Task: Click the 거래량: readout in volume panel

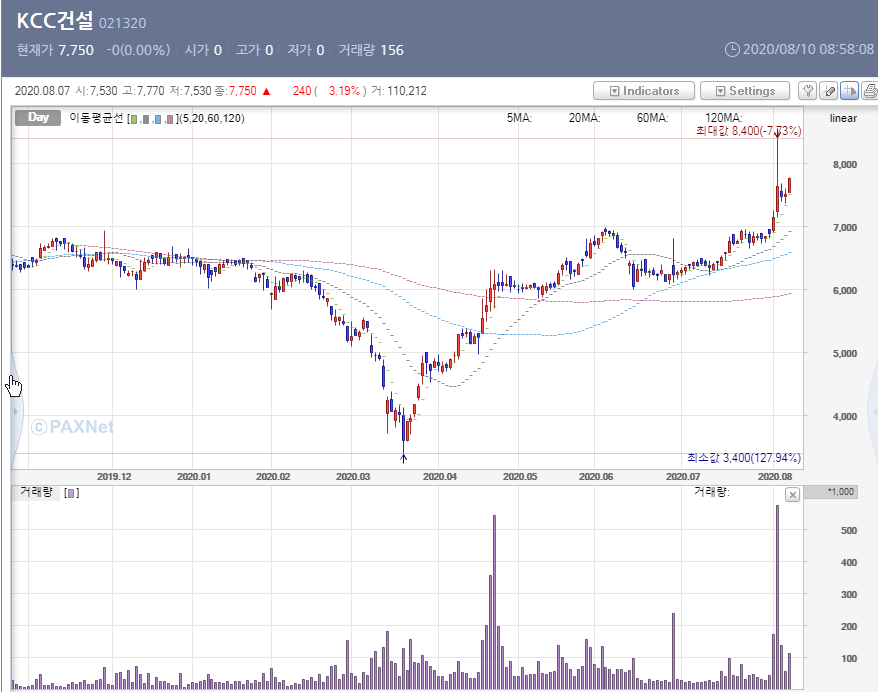Action: pyautogui.click(x=712, y=492)
